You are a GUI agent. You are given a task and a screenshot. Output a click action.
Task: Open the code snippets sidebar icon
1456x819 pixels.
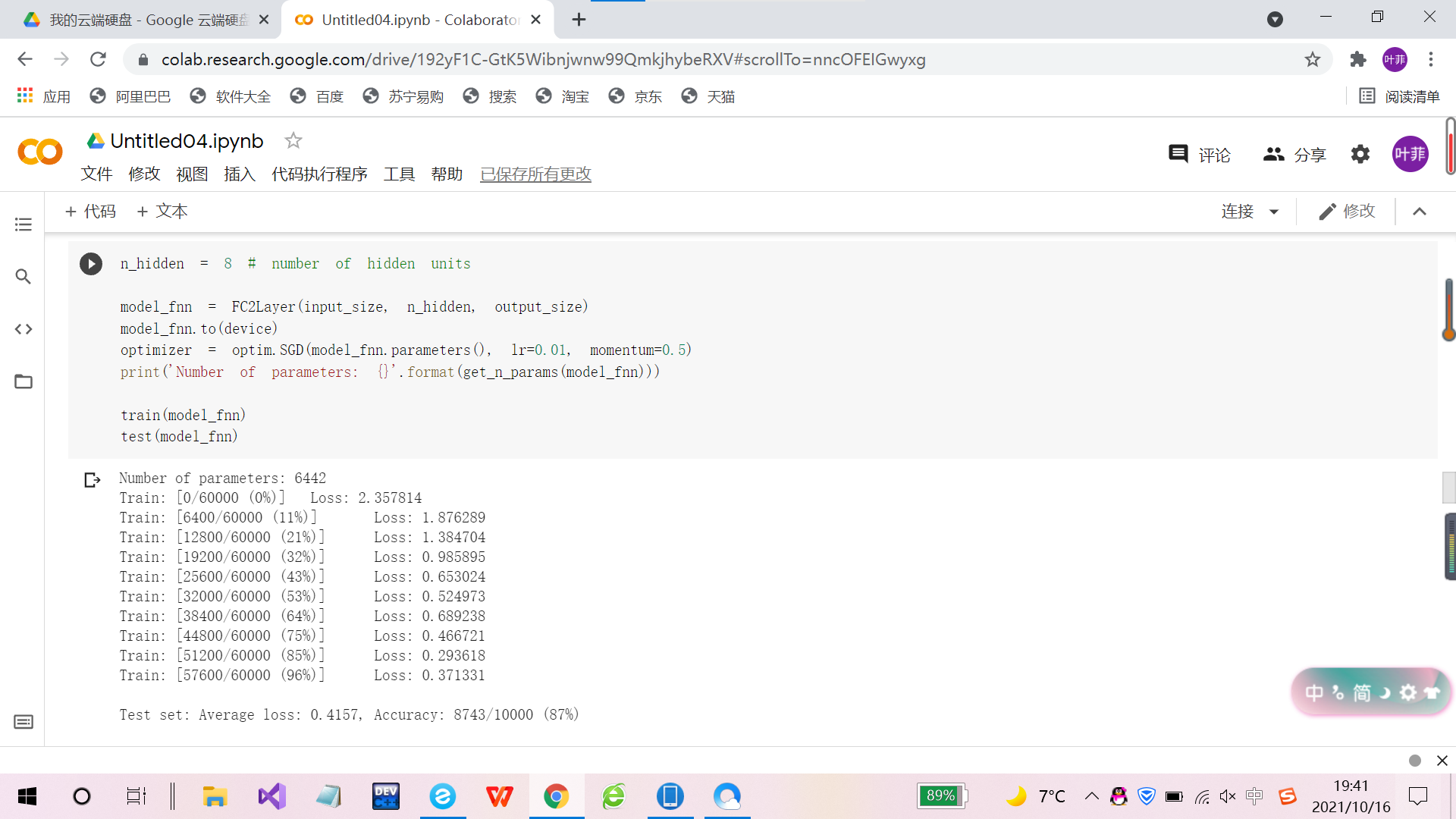(24, 329)
